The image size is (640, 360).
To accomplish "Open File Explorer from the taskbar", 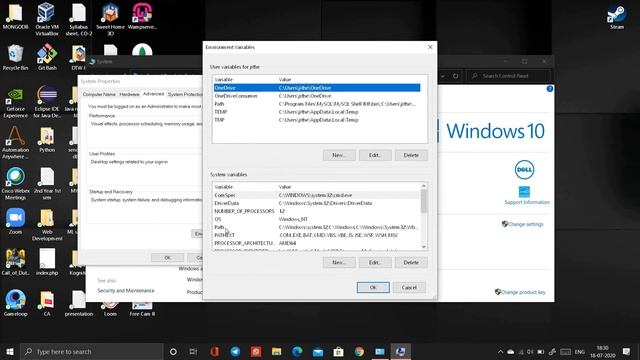I will coord(276,351).
